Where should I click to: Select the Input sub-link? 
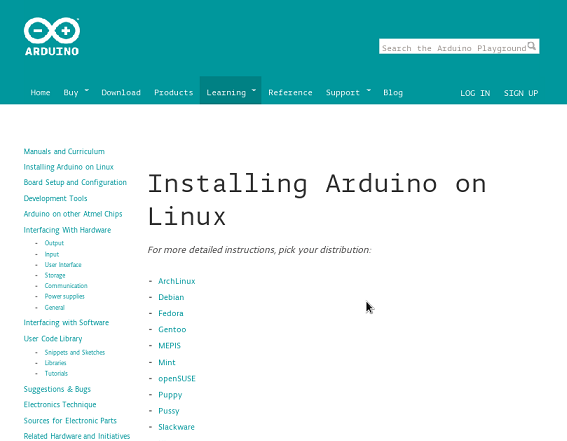[x=52, y=254]
